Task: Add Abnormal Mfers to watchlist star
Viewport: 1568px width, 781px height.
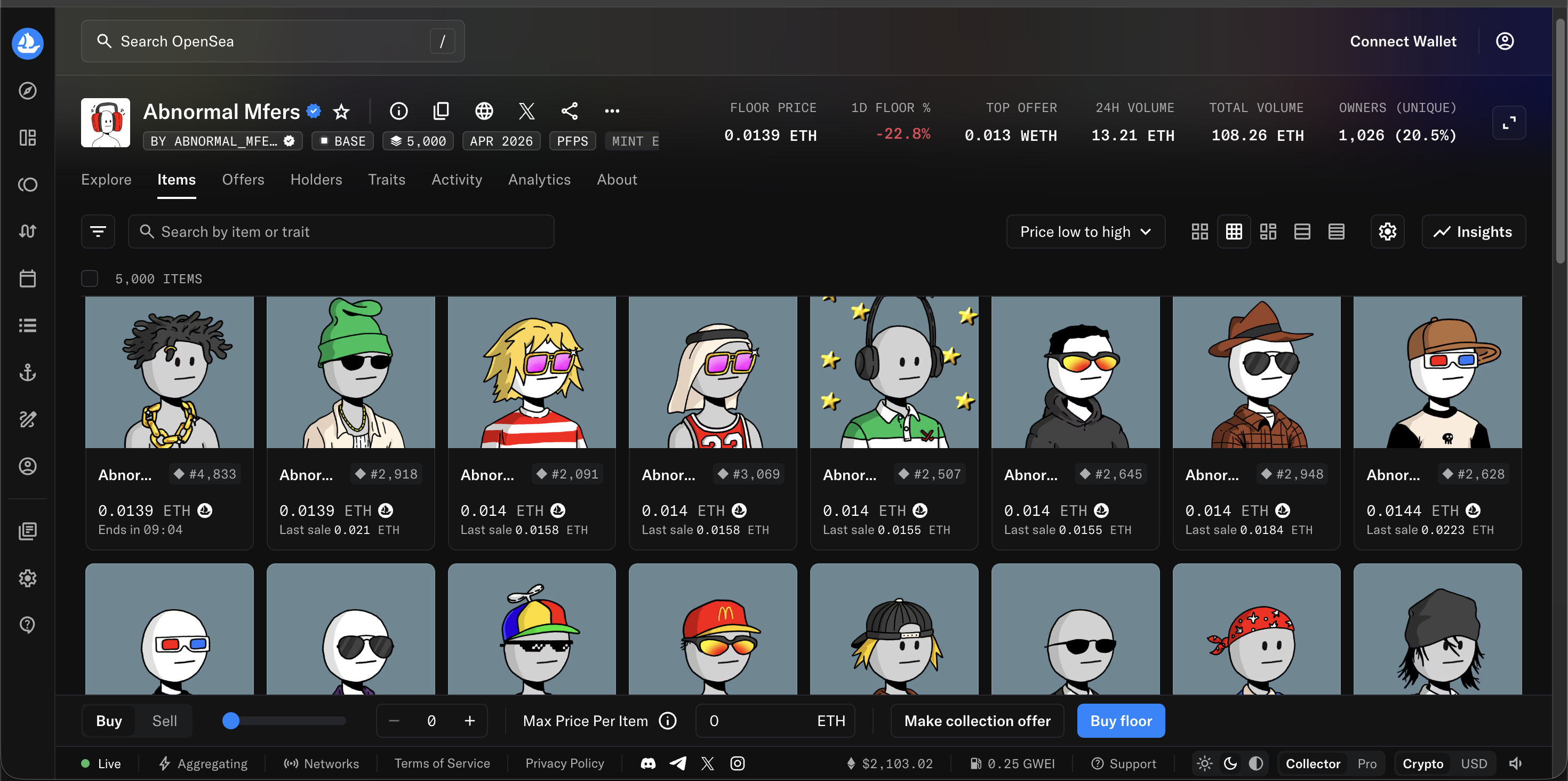Action: click(341, 111)
